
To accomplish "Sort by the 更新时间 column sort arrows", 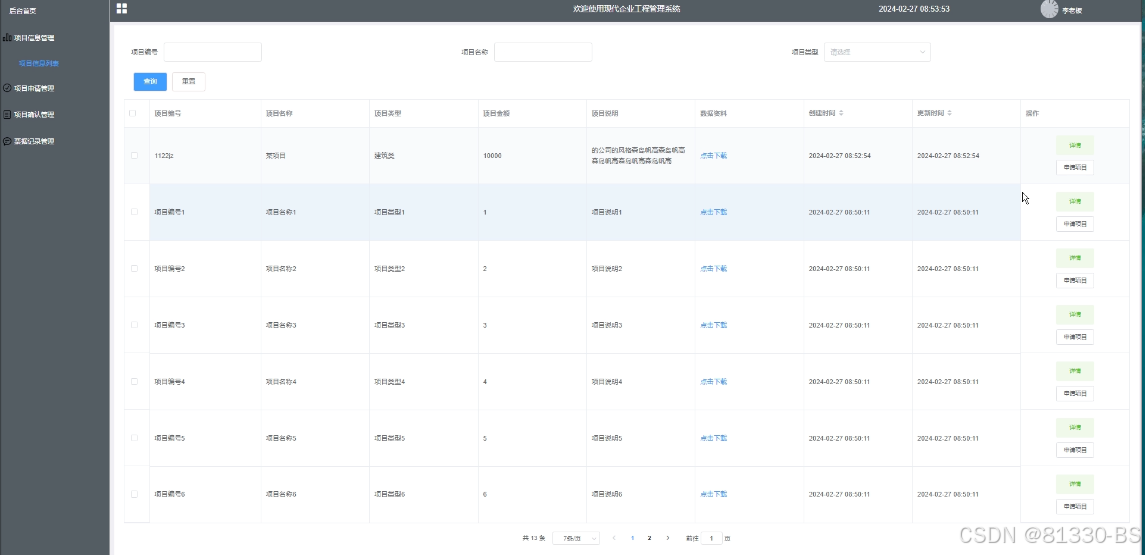I will point(950,113).
